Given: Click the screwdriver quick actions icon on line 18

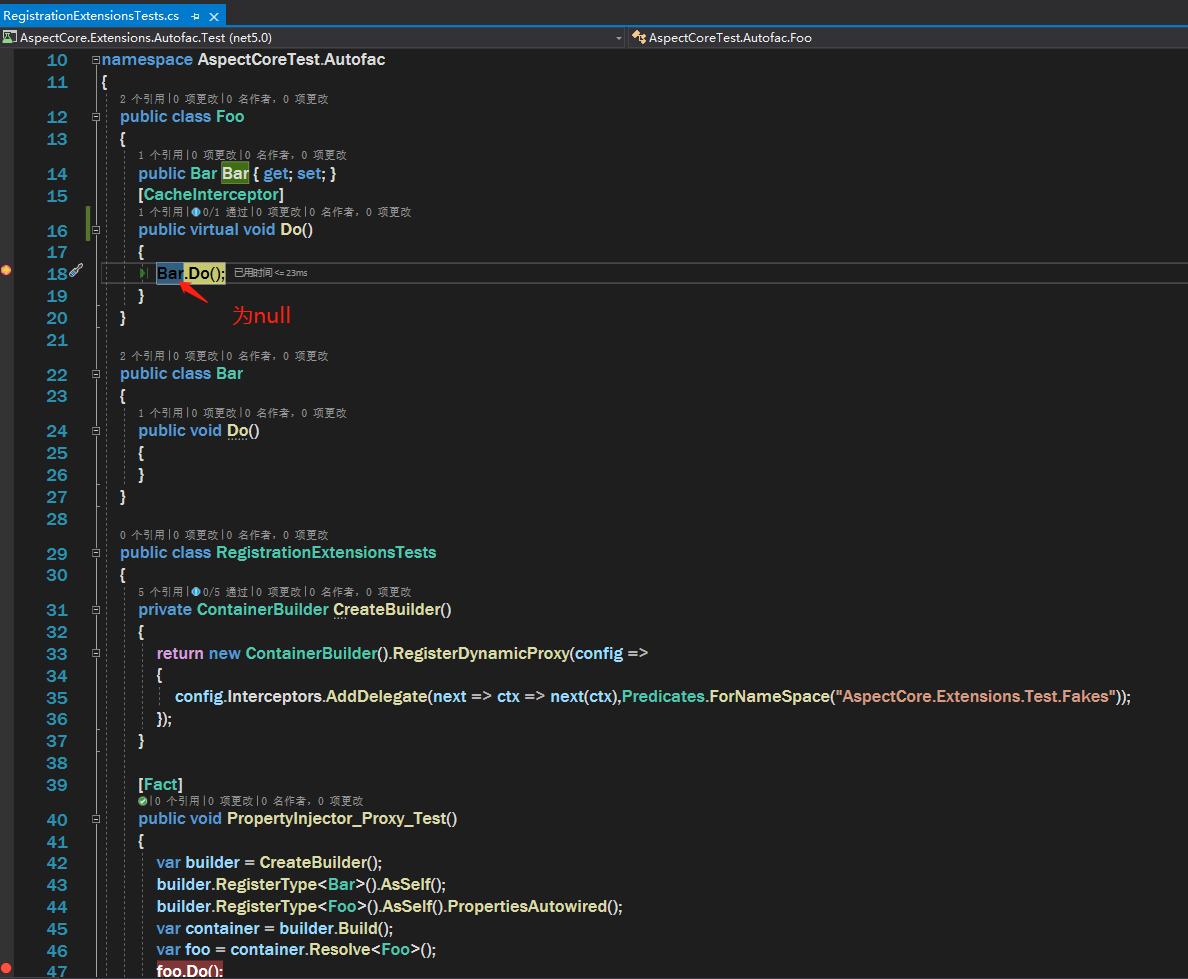Looking at the screenshot, I should coord(76,271).
